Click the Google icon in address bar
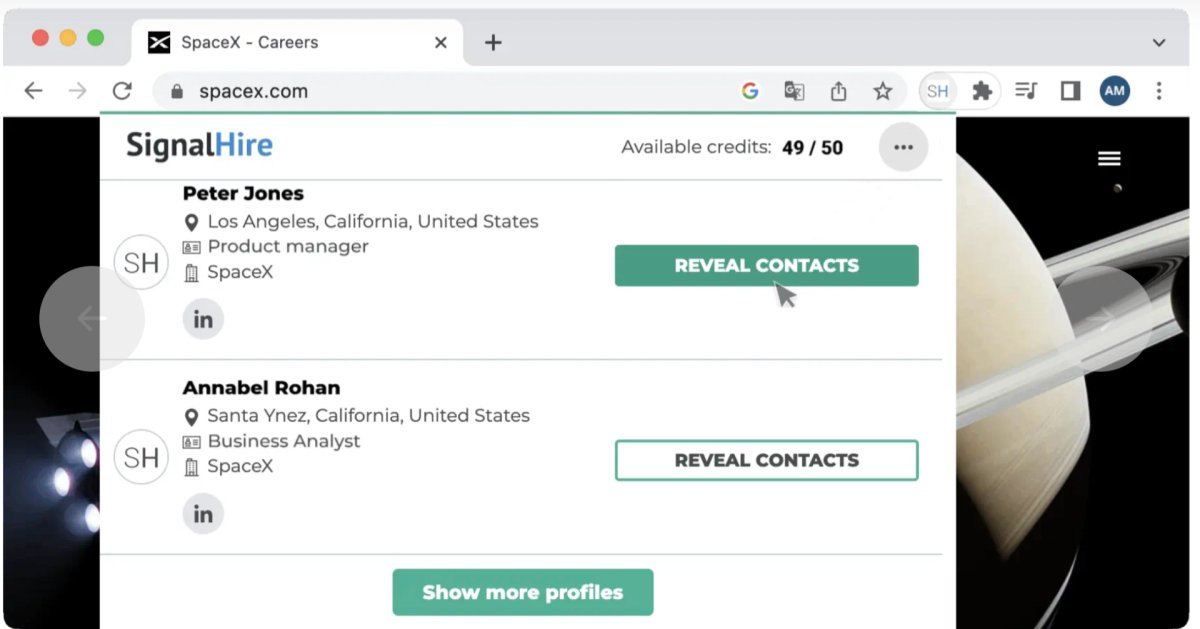Screen dimensions: 1200x629 pos(750,91)
